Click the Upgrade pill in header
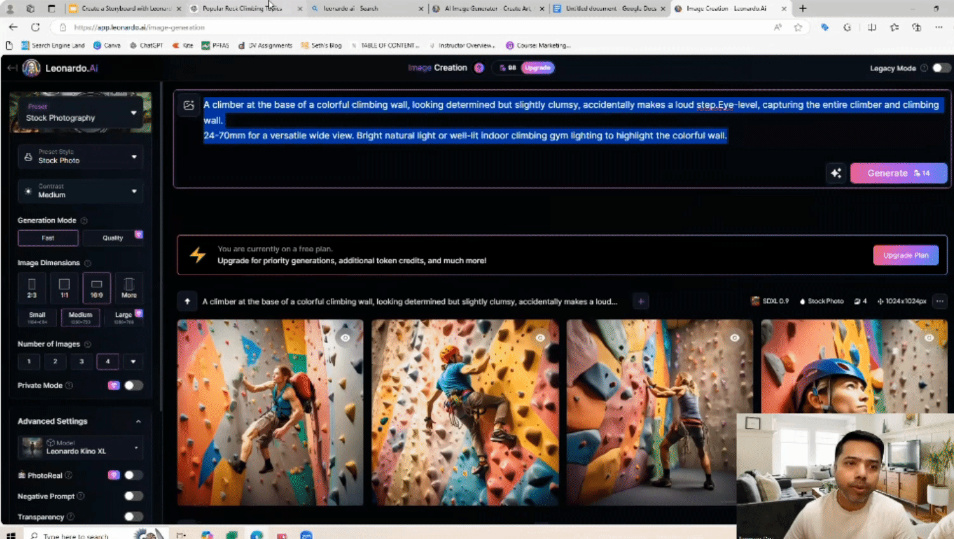The image size is (954, 539). point(537,68)
